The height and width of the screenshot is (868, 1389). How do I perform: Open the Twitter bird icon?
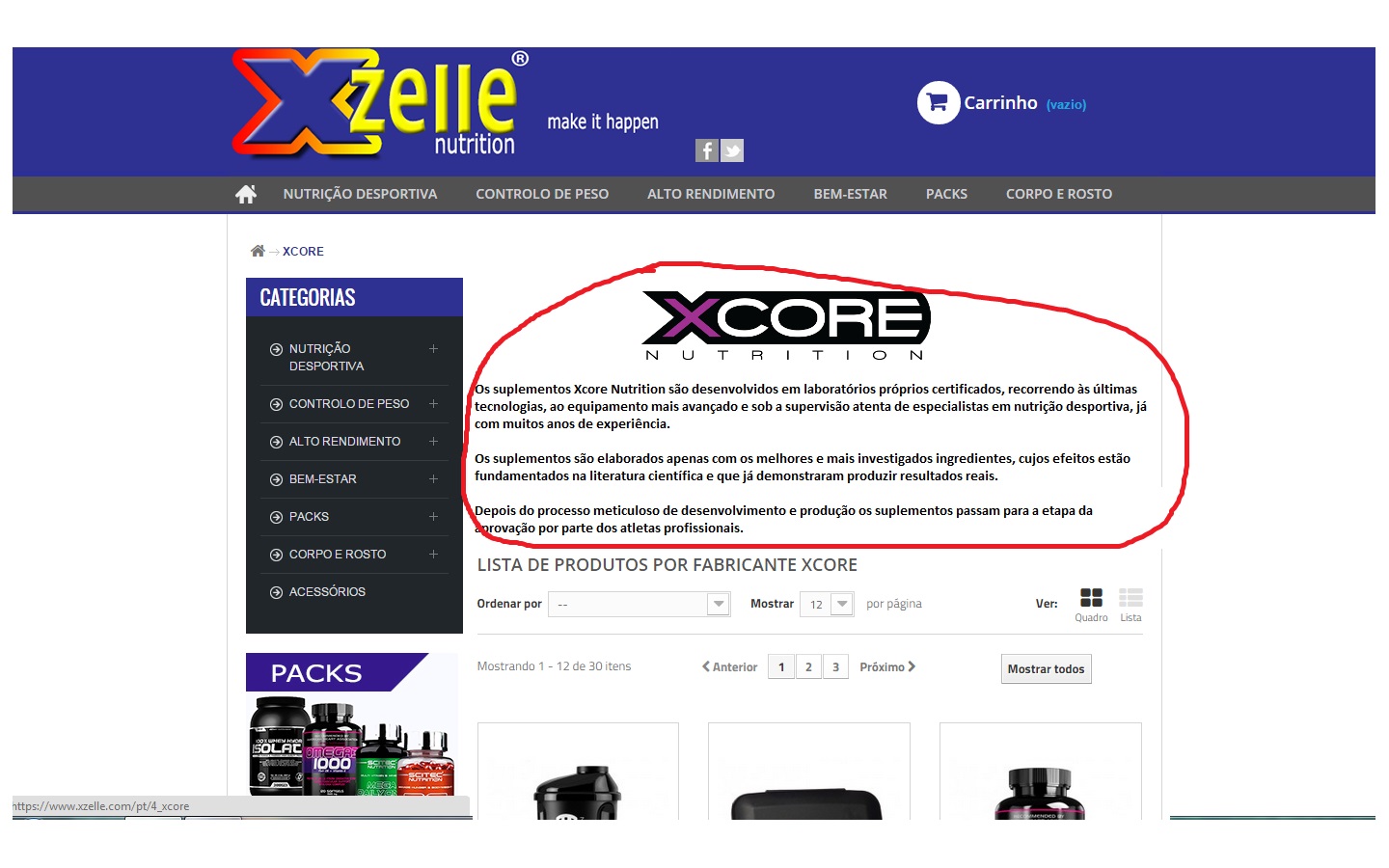732,150
